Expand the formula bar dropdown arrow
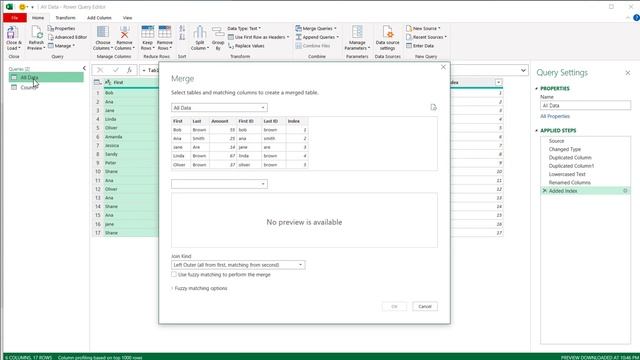Screen dimensions: 640x360 point(523,71)
